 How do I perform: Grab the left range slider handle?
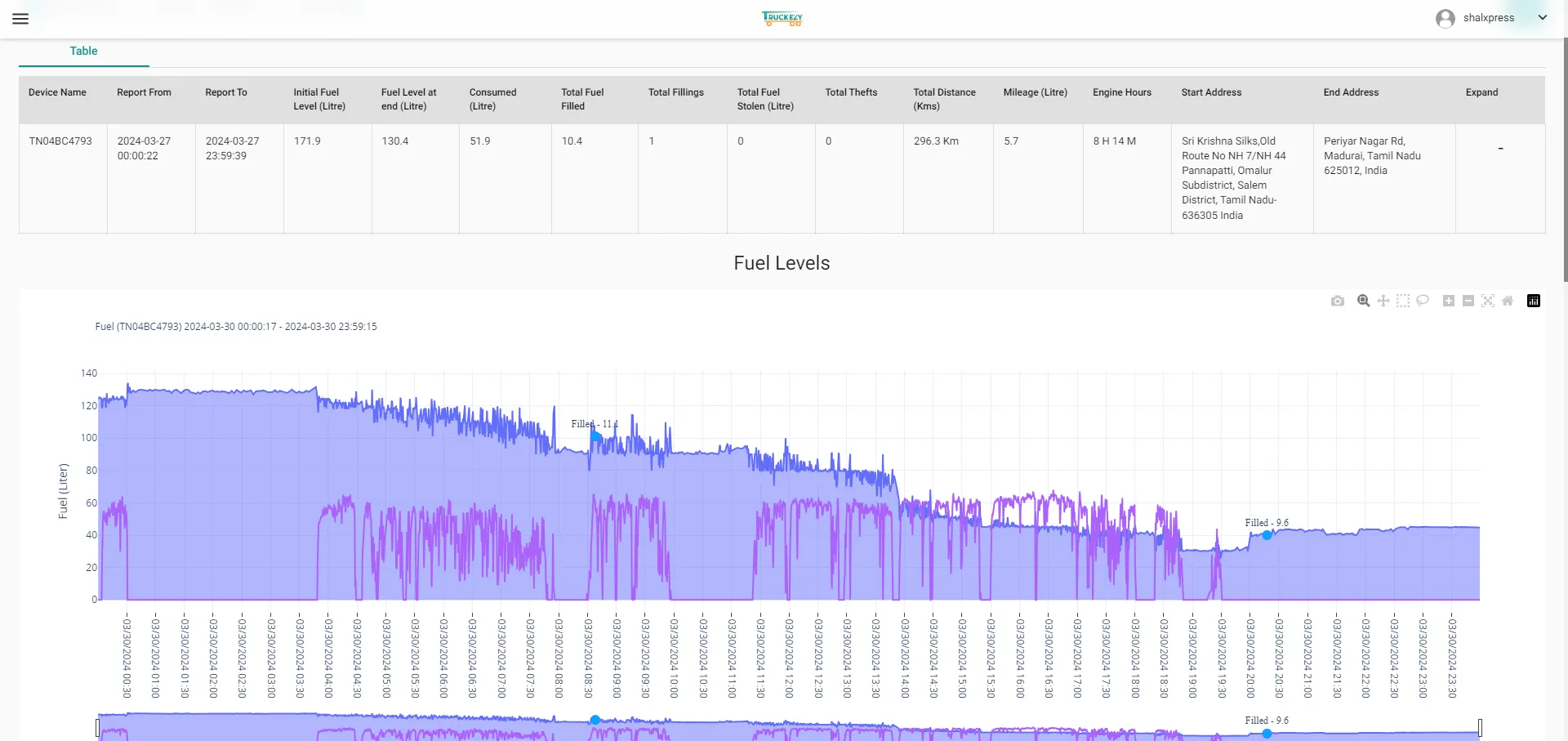pyautogui.click(x=98, y=728)
